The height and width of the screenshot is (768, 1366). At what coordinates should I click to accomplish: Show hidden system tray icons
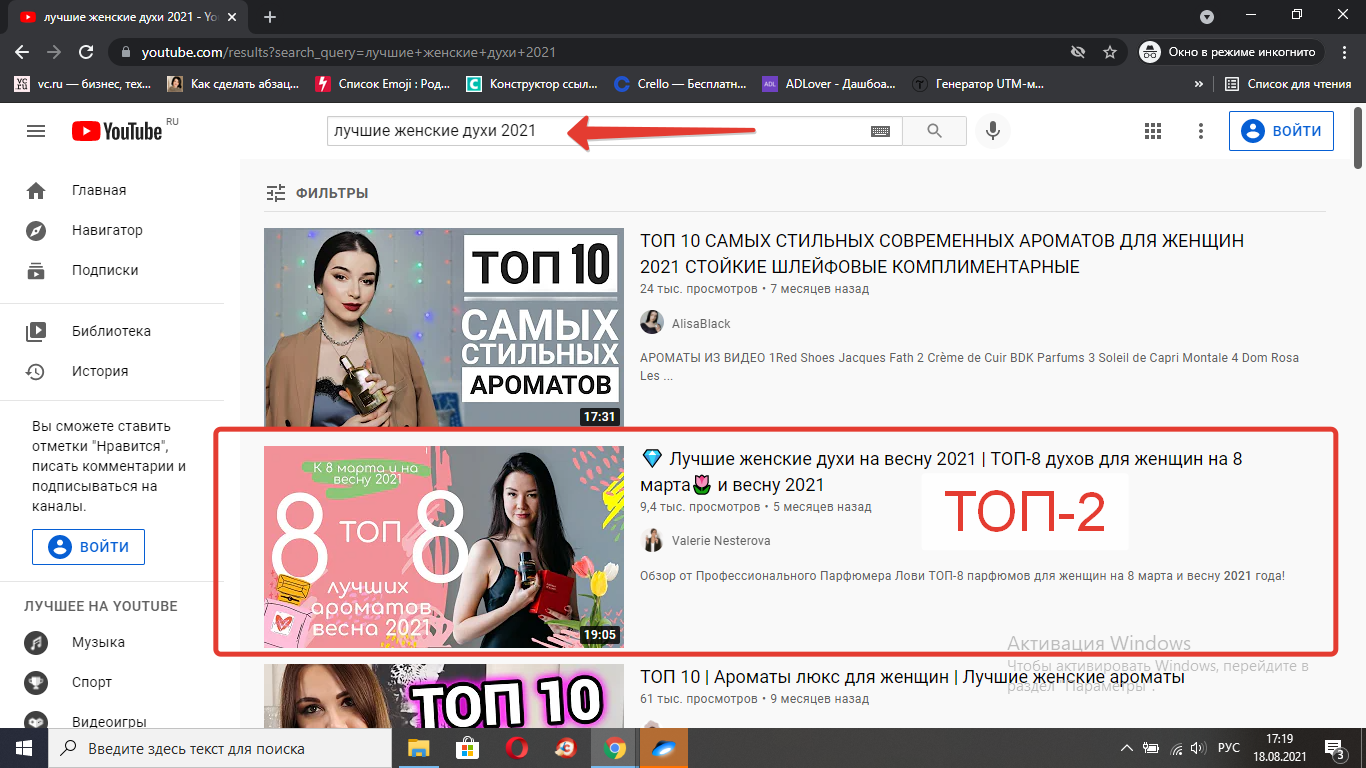(1127, 748)
